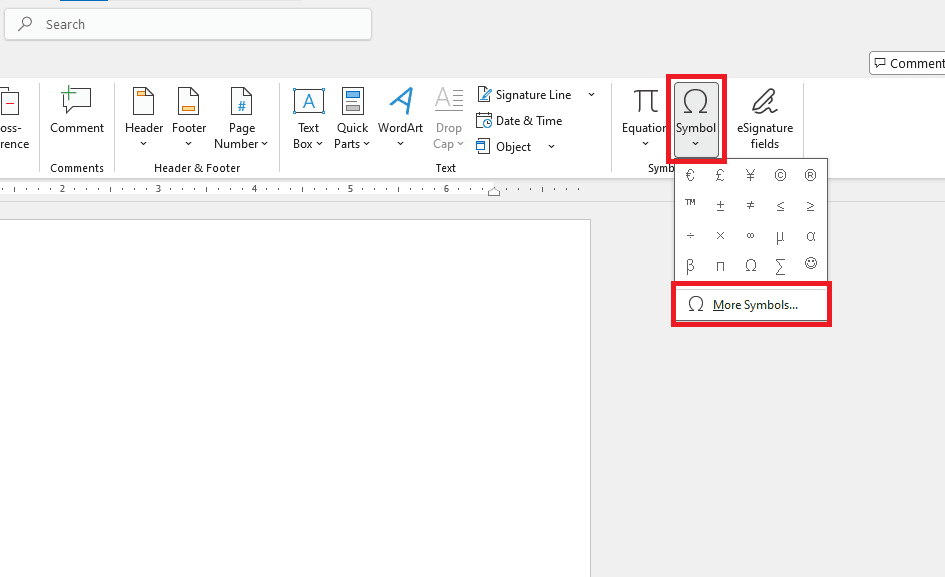
Task: Open the Equation tool
Action: click(x=644, y=118)
